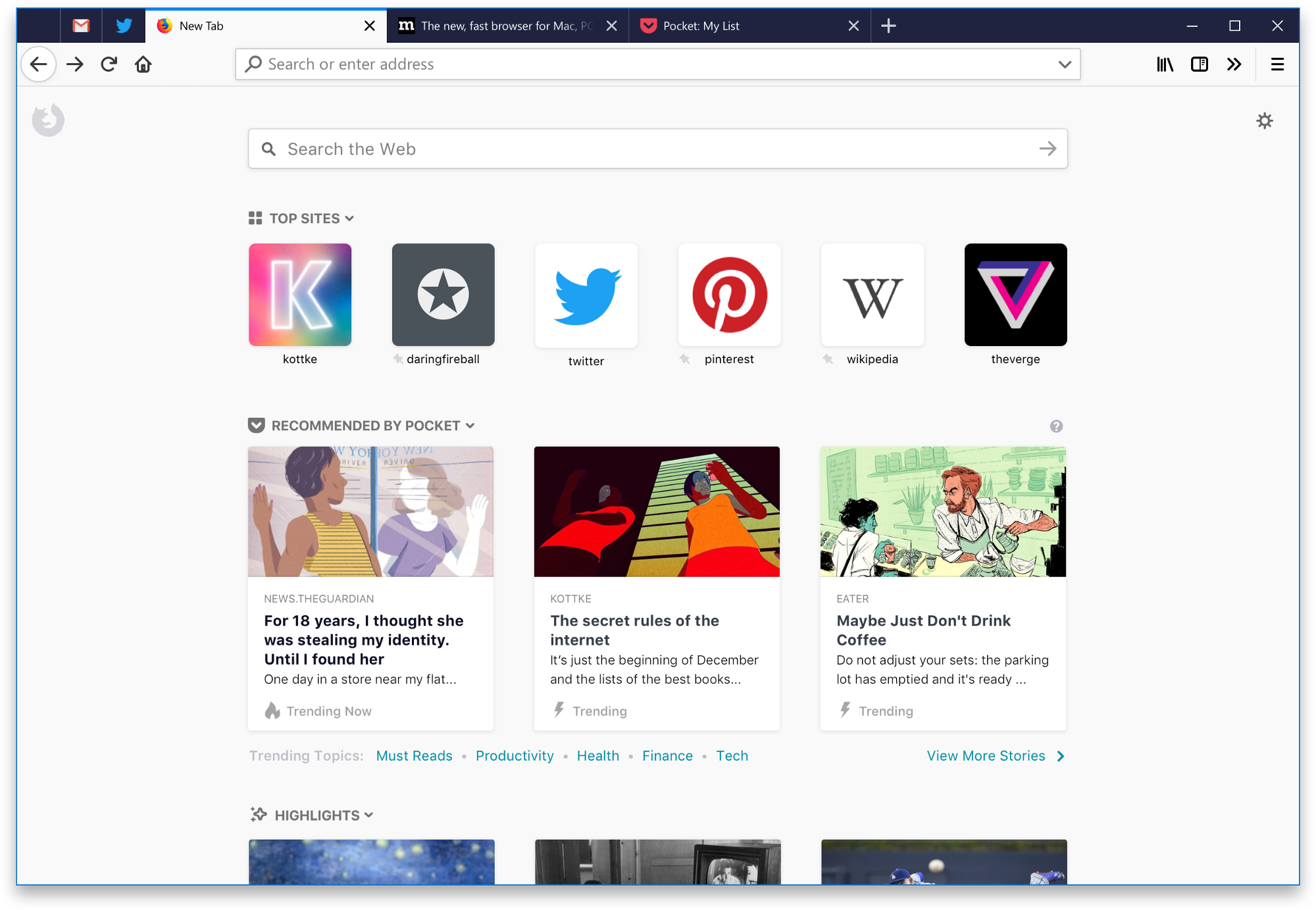Viewport: 1316px width, 910px height.
Task: Click the toolbar overflow chevrons
Action: pos(1234,64)
